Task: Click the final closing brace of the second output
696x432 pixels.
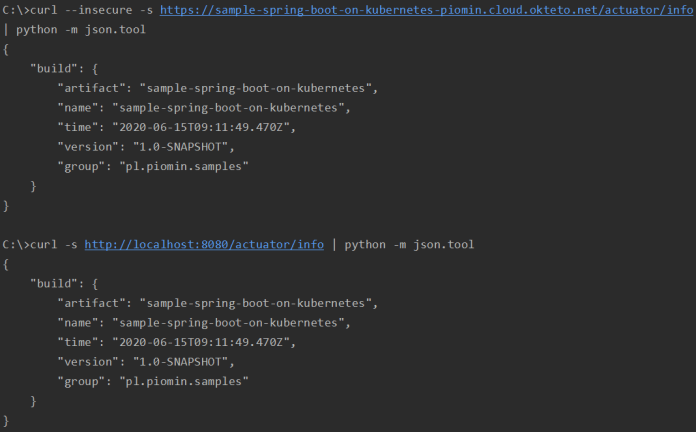Action: tap(7, 419)
